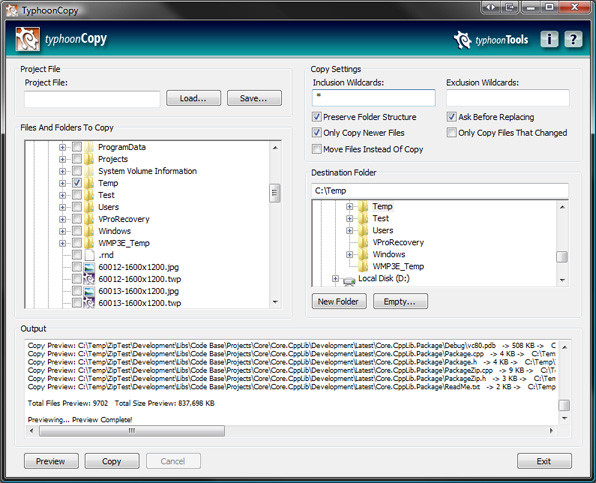Click the Exclusion Wildcards input field
596x483 pixels.
[x=508, y=98]
